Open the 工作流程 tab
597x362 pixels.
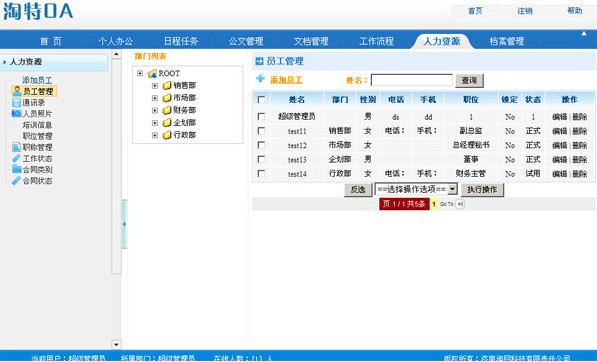(376, 41)
